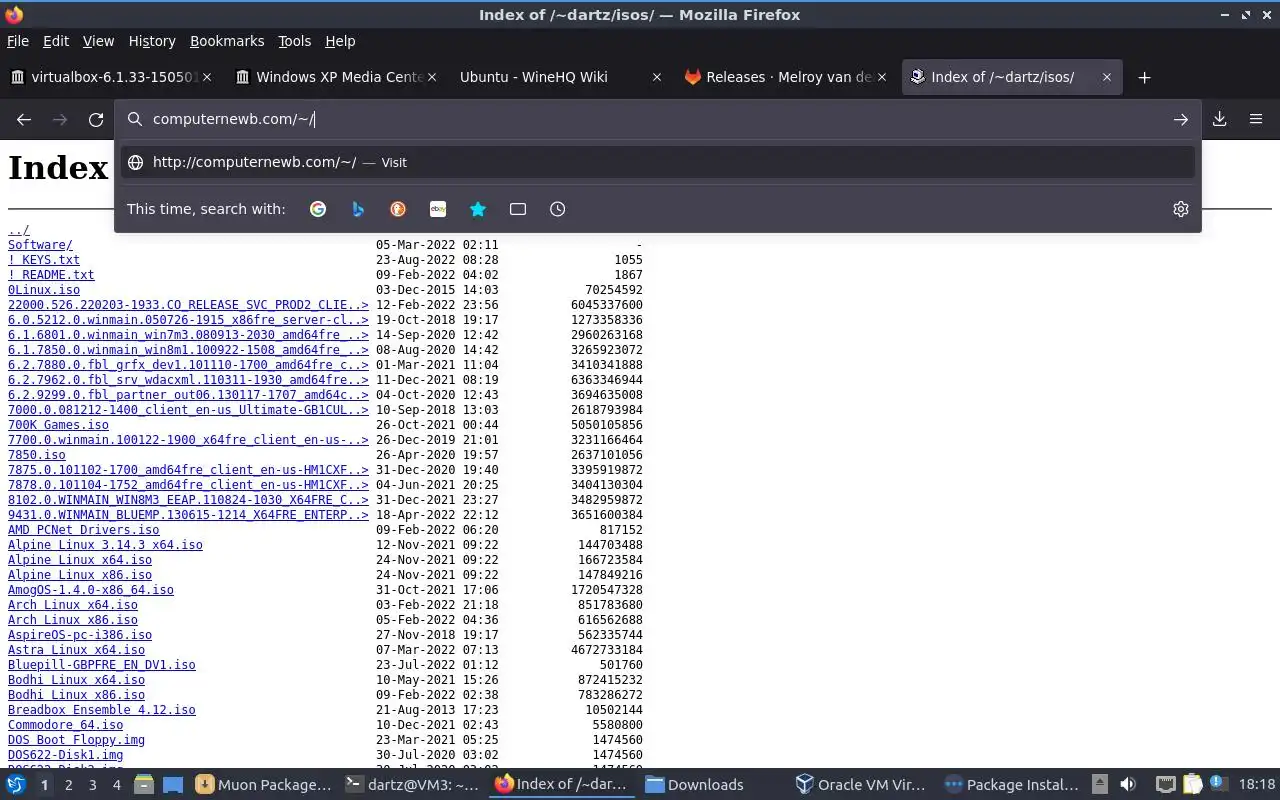Search open tabs using the tab icon
Viewport: 1280px width, 800px height.
click(518, 209)
